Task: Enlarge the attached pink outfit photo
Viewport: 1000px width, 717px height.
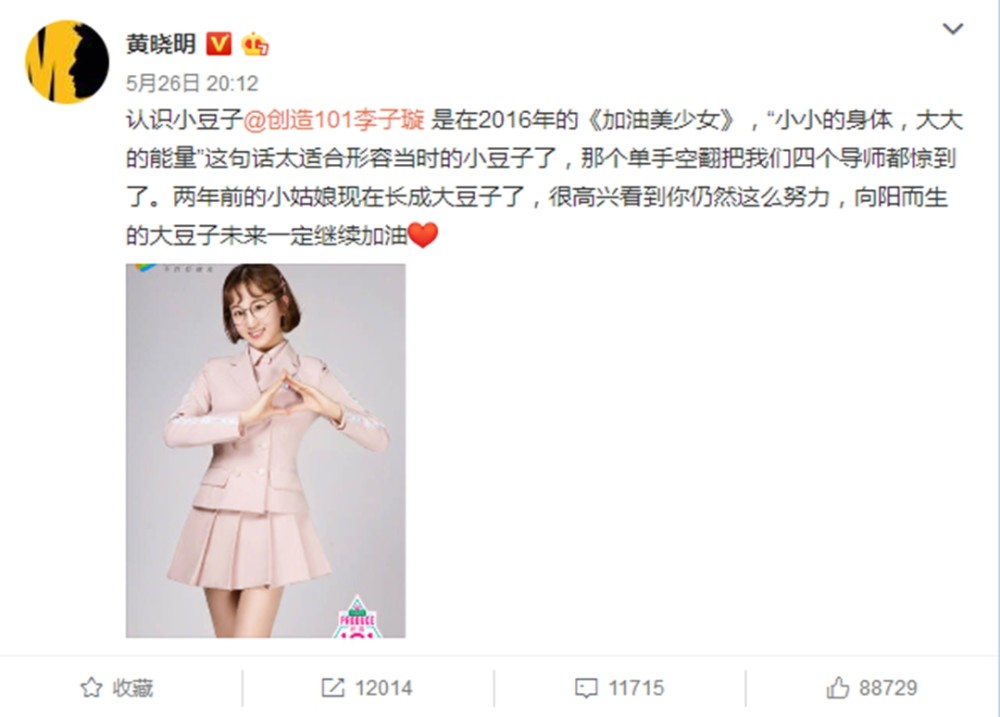Action: pyautogui.click(x=265, y=450)
